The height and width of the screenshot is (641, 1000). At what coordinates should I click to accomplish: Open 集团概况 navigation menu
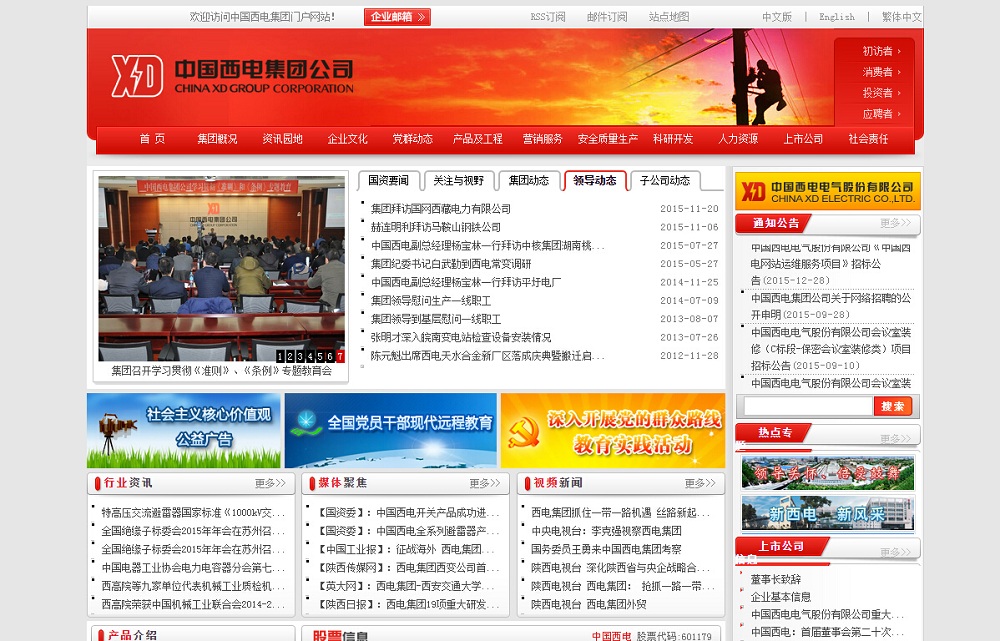217,138
